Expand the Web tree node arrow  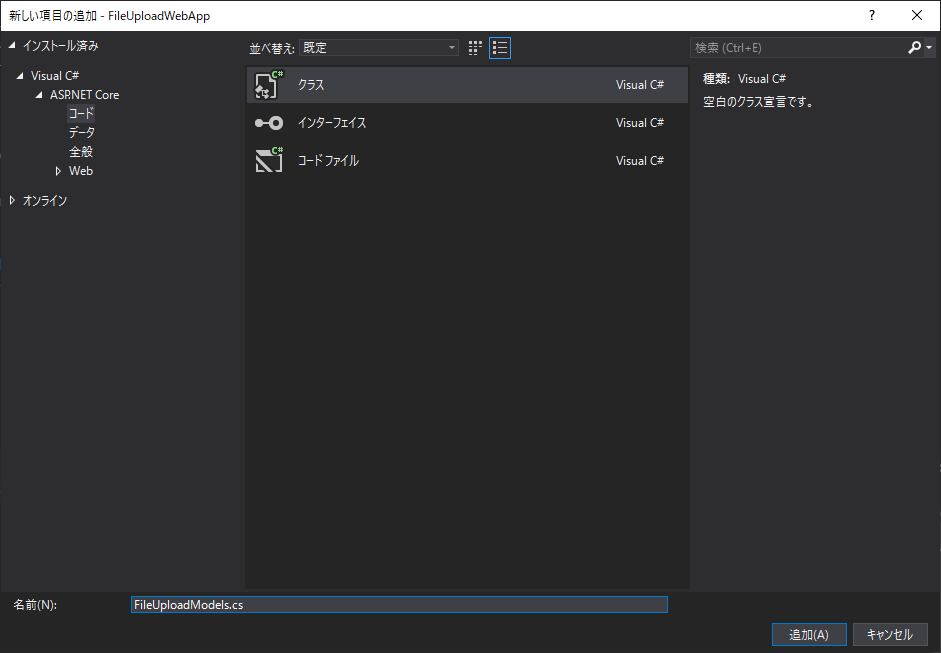coord(58,171)
